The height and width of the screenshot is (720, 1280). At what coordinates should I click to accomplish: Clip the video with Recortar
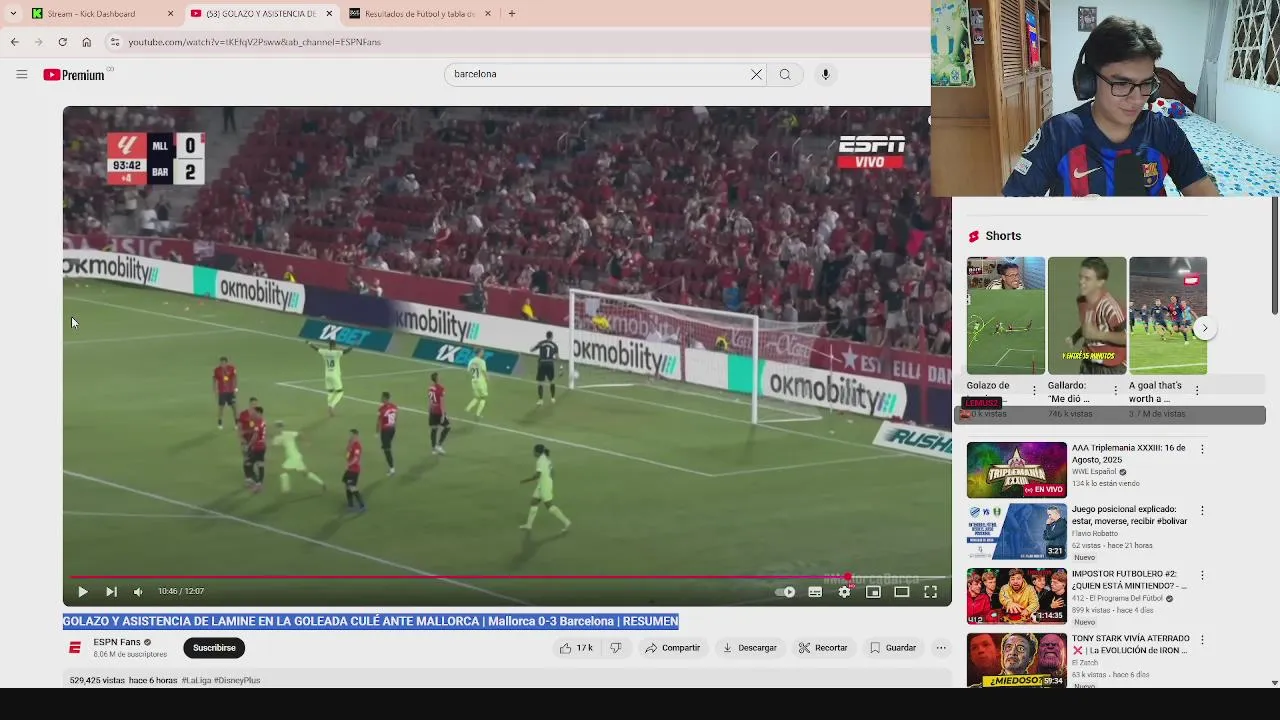[823, 648]
